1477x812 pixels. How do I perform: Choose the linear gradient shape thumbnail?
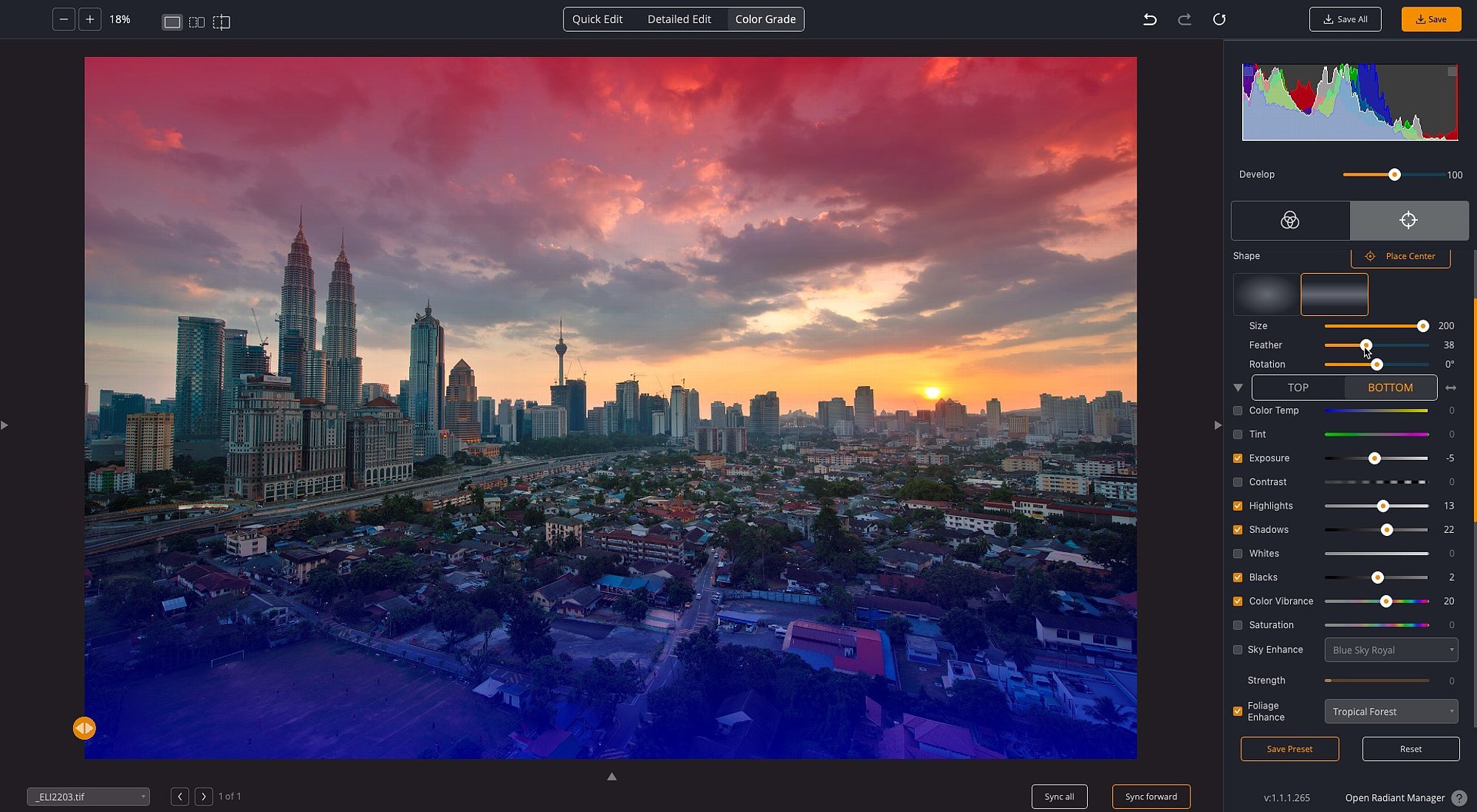coord(1334,295)
